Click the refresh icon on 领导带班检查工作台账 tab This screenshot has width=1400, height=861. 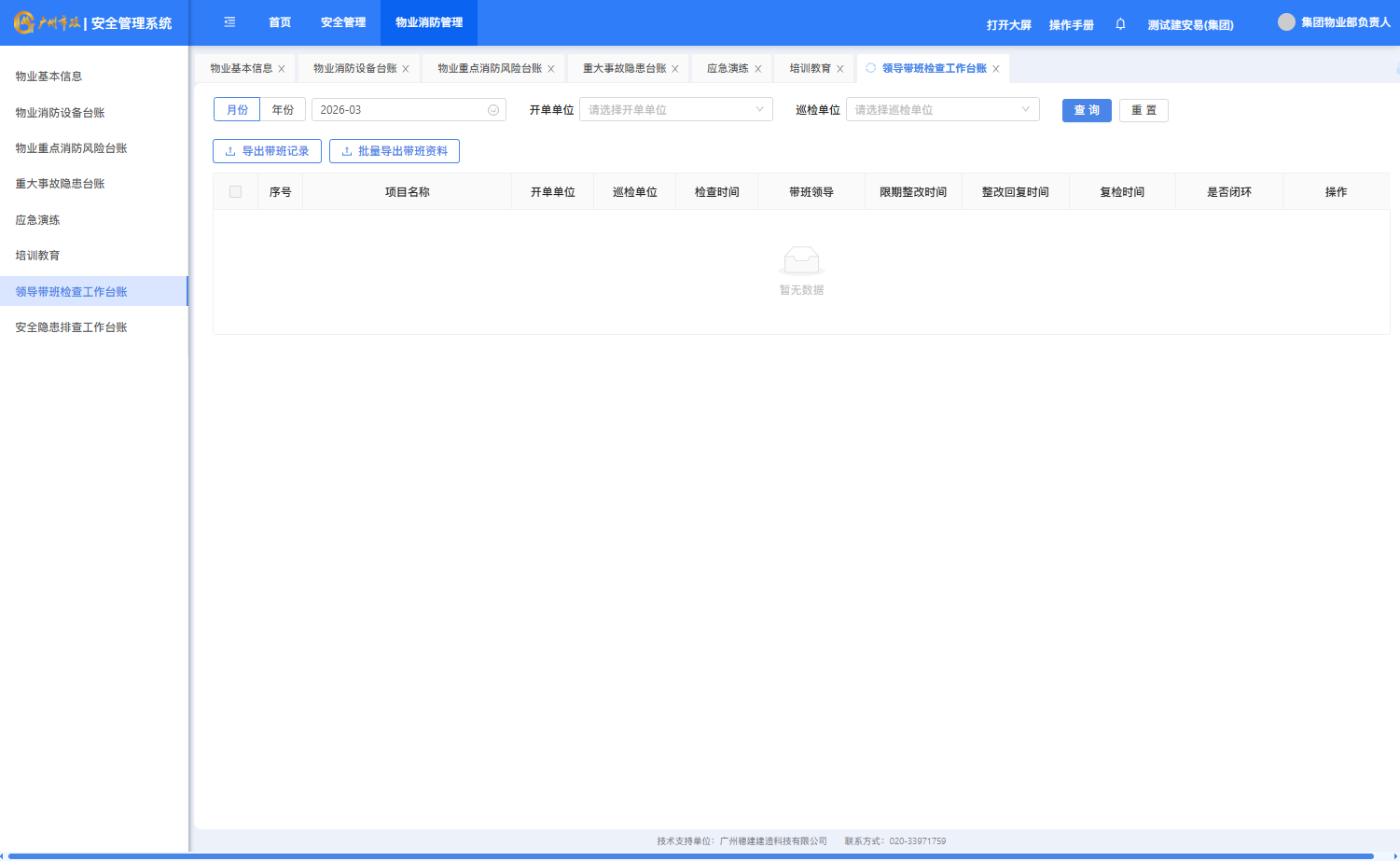(871, 68)
